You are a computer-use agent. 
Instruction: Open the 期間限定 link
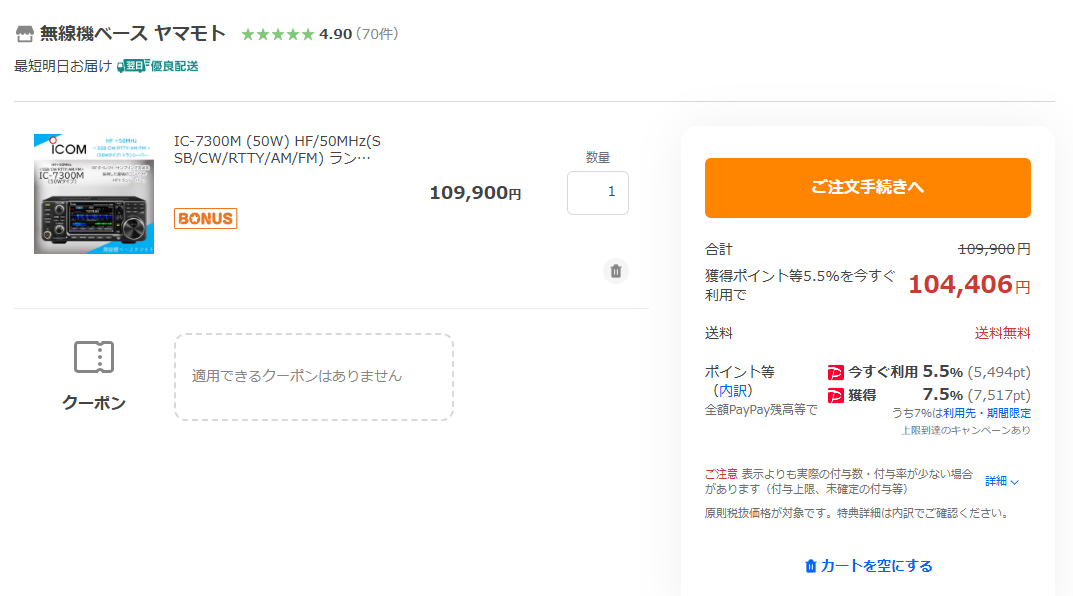pos(1009,413)
